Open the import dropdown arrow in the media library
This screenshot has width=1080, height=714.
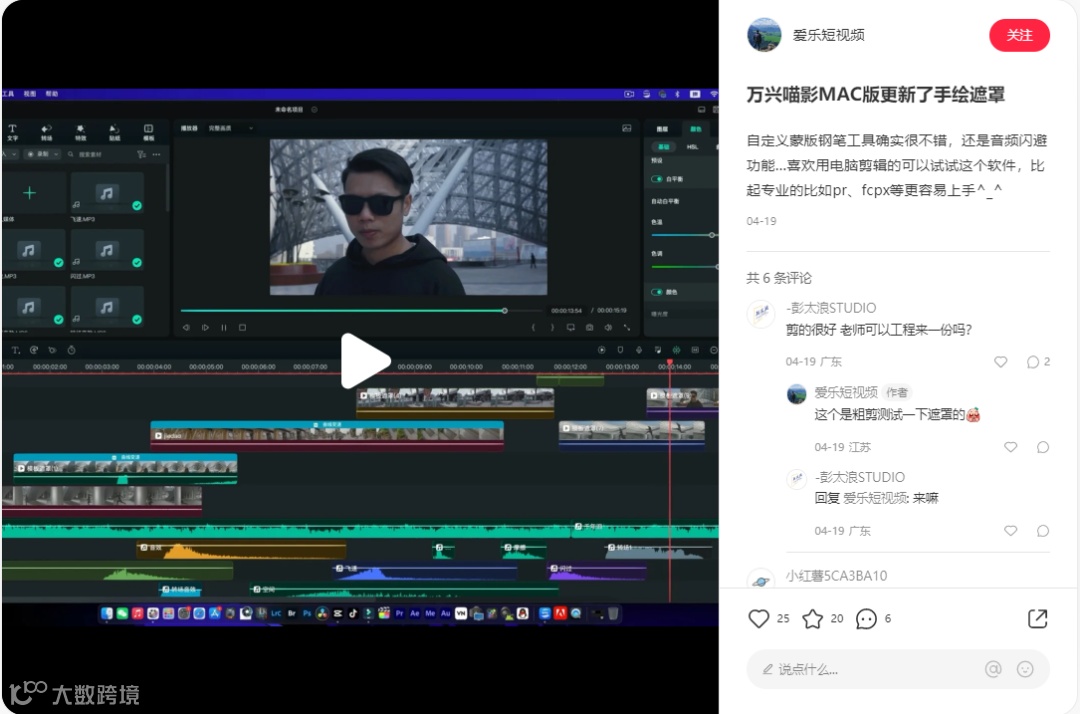point(13,155)
